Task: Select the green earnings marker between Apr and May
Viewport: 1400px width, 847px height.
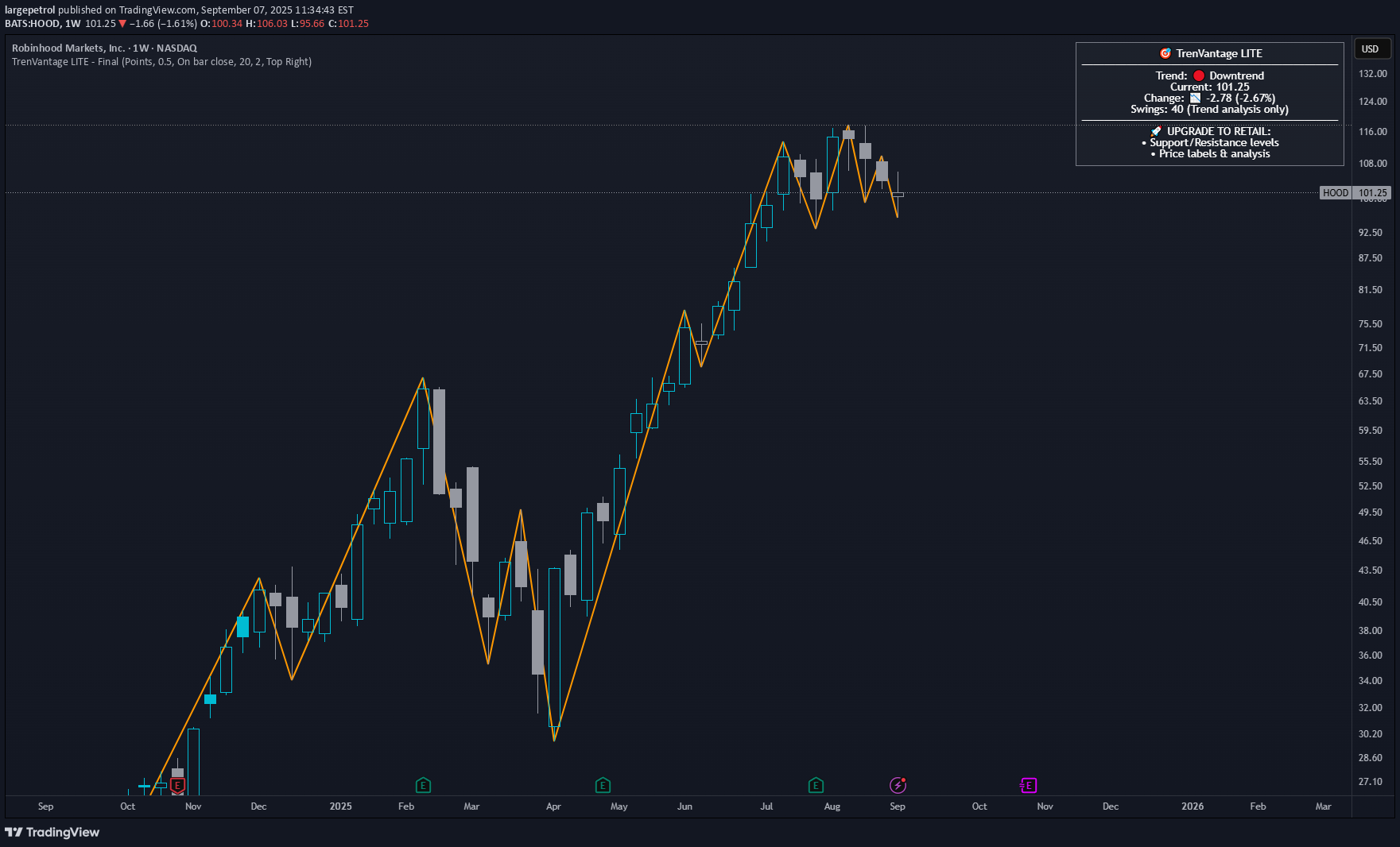Action: (603, 785)
